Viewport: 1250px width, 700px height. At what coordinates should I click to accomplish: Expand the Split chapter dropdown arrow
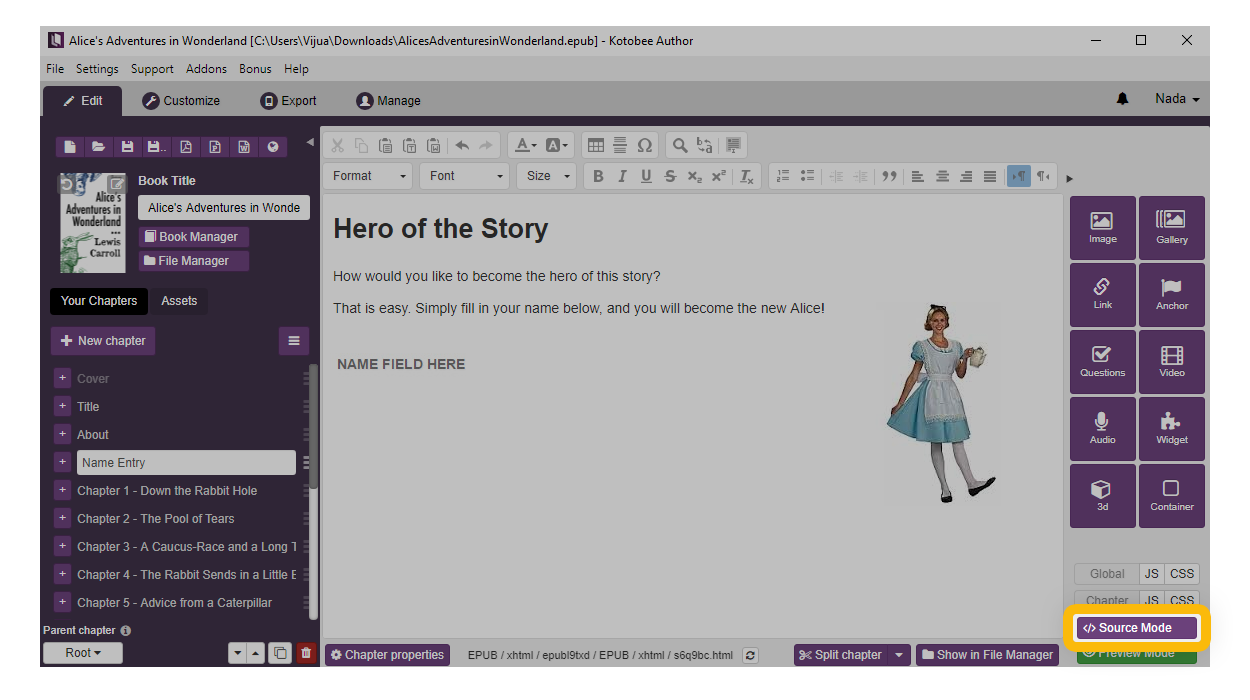click(x=900, y=655)
